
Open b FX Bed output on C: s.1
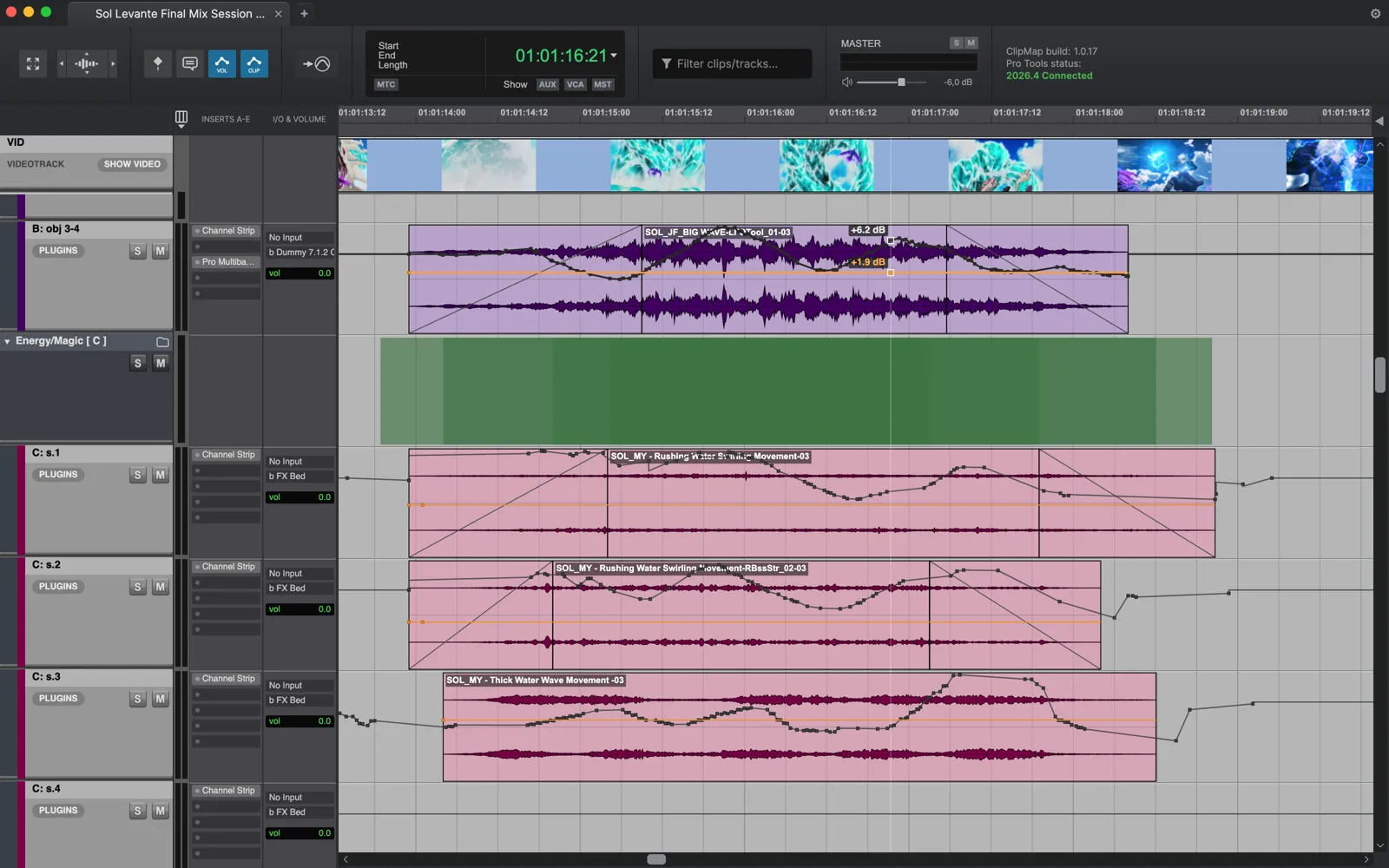(300, 476)
